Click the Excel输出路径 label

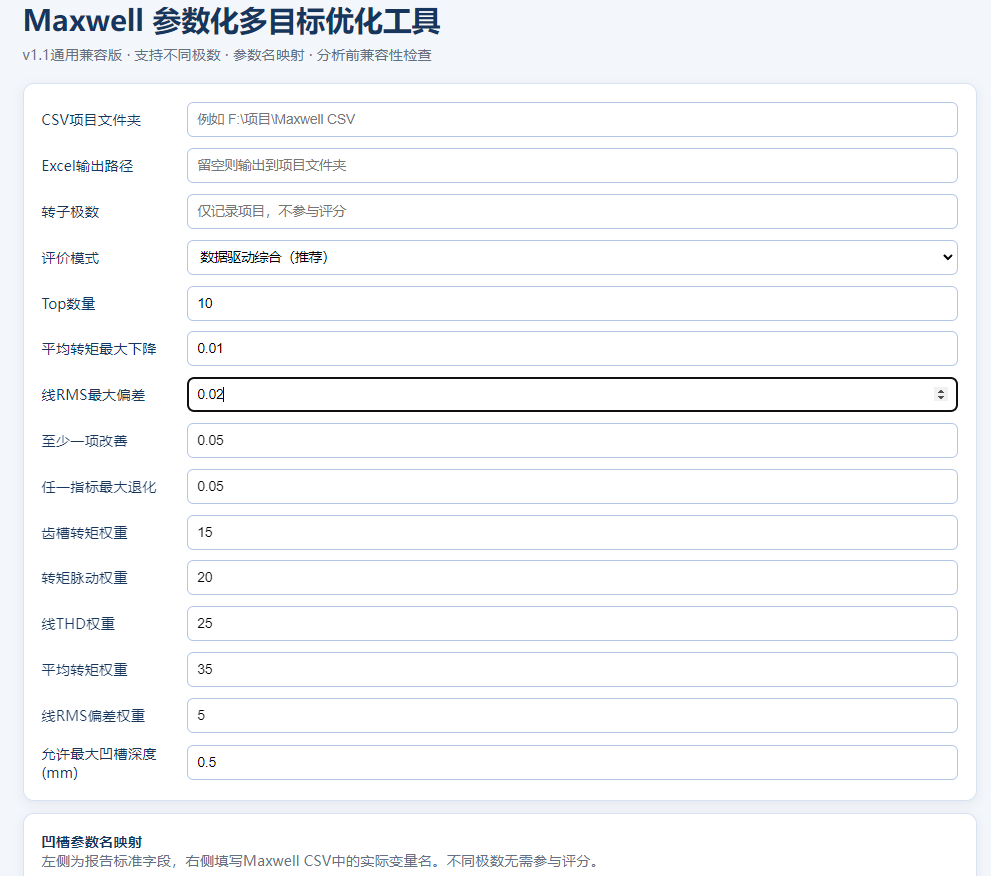[87, 166]
